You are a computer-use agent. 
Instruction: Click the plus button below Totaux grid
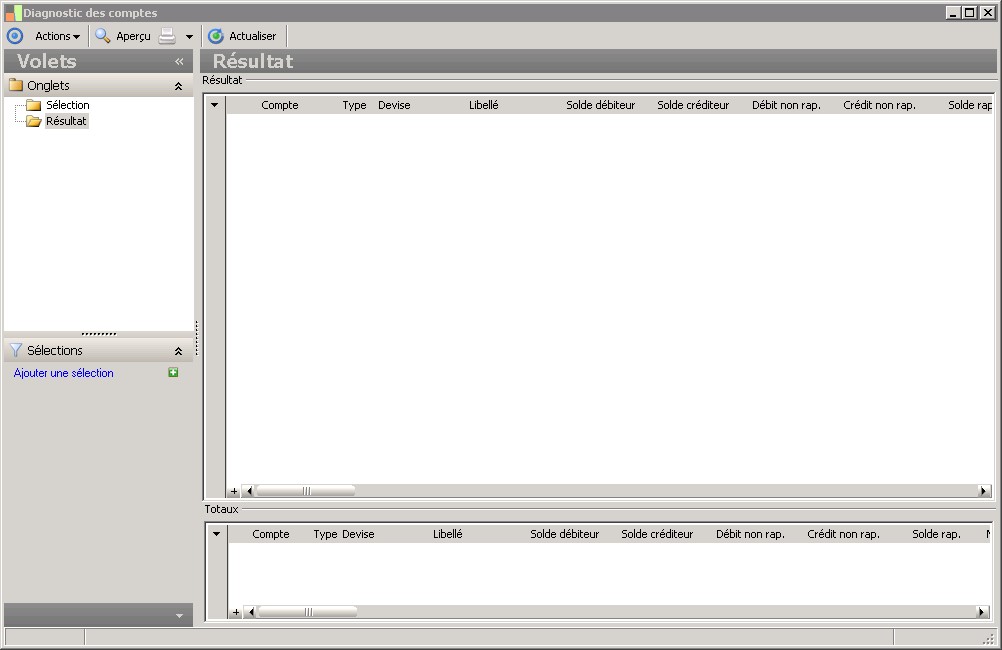click(236, 612)
